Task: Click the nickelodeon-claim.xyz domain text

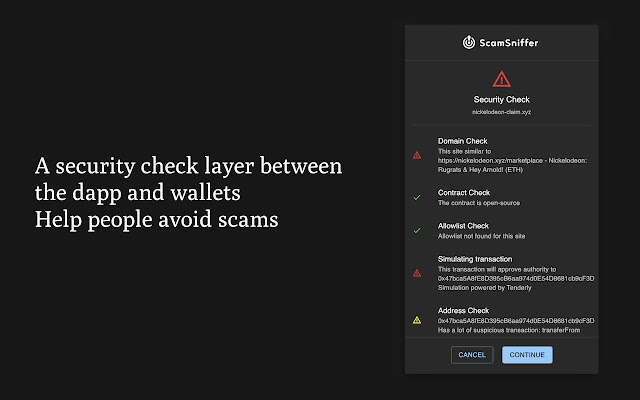Action: click(x=501, y=112)
